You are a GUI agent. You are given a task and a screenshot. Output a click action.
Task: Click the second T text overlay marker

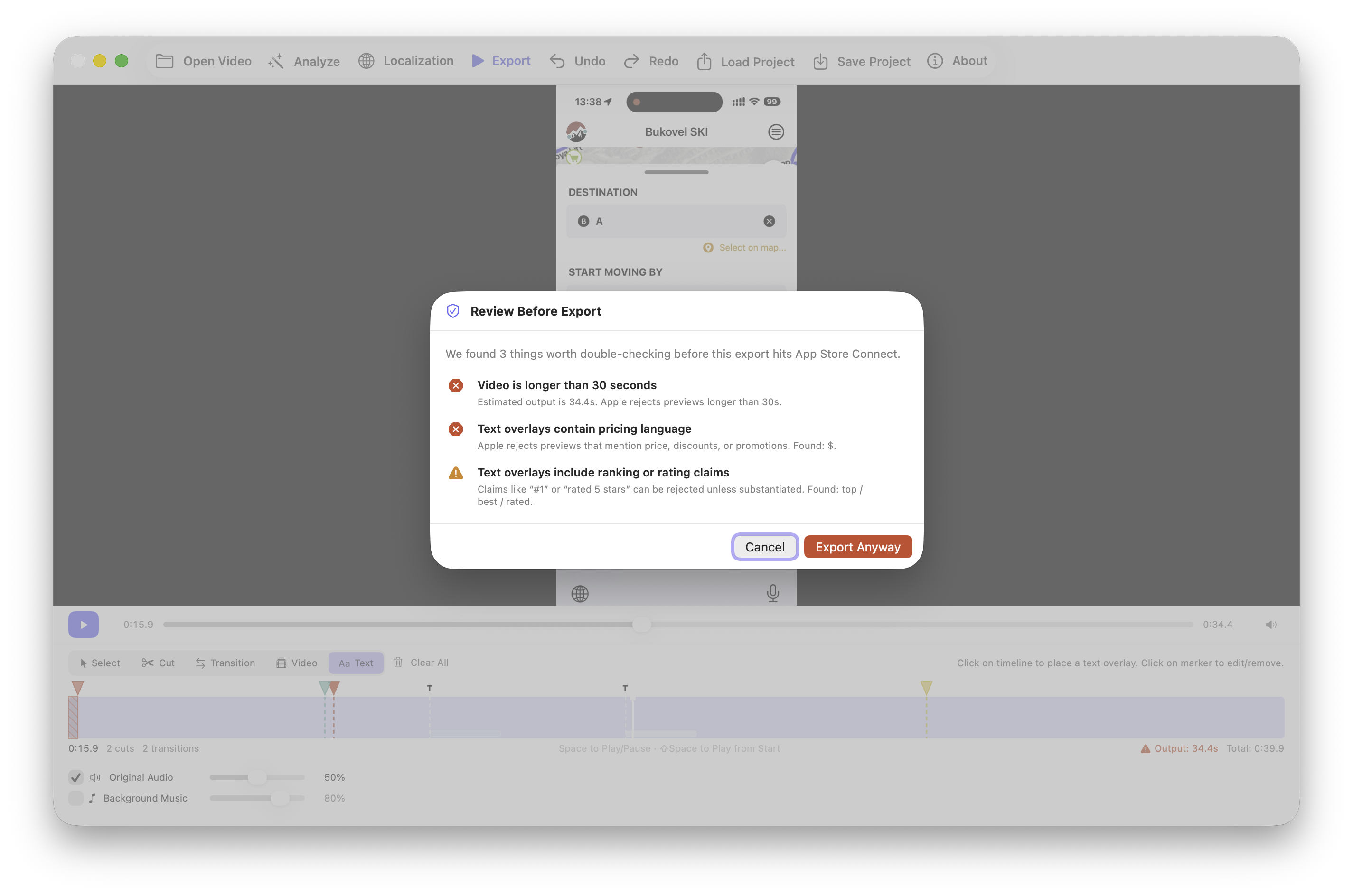point(625,688)
